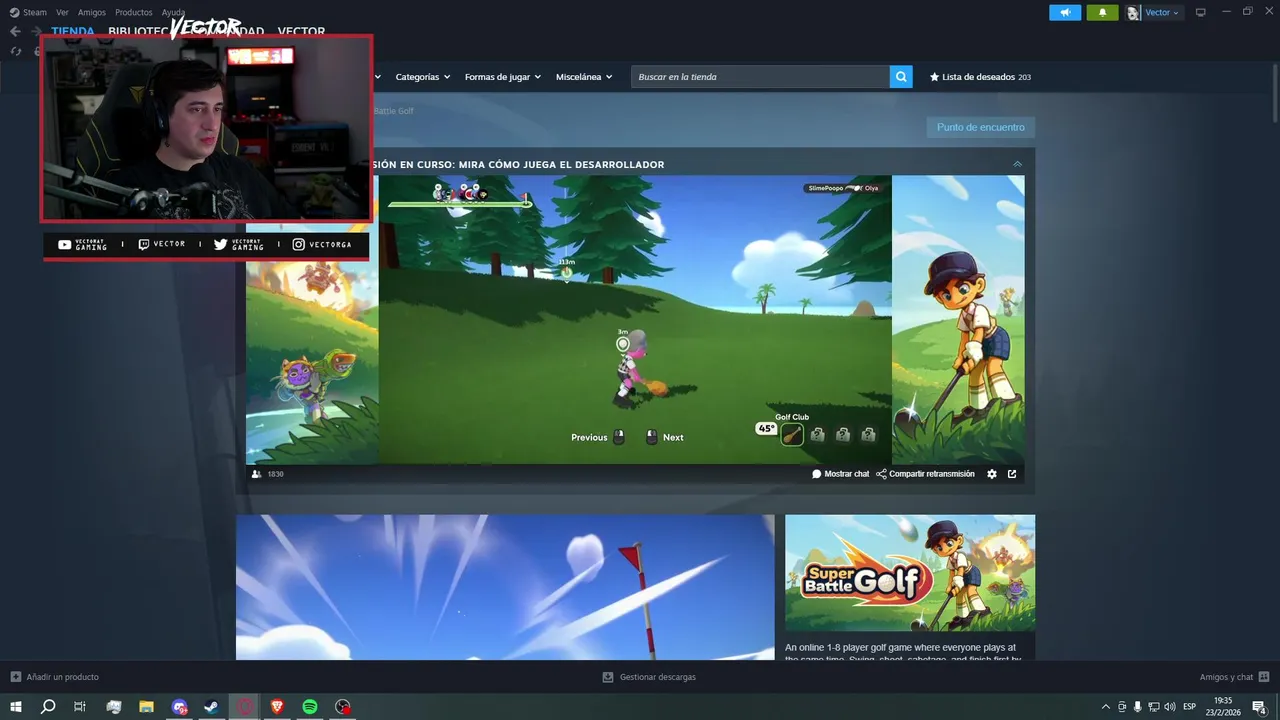Open broadcast settings gear icon
This screenshot has width=1280, height=720.
(992, 474)
